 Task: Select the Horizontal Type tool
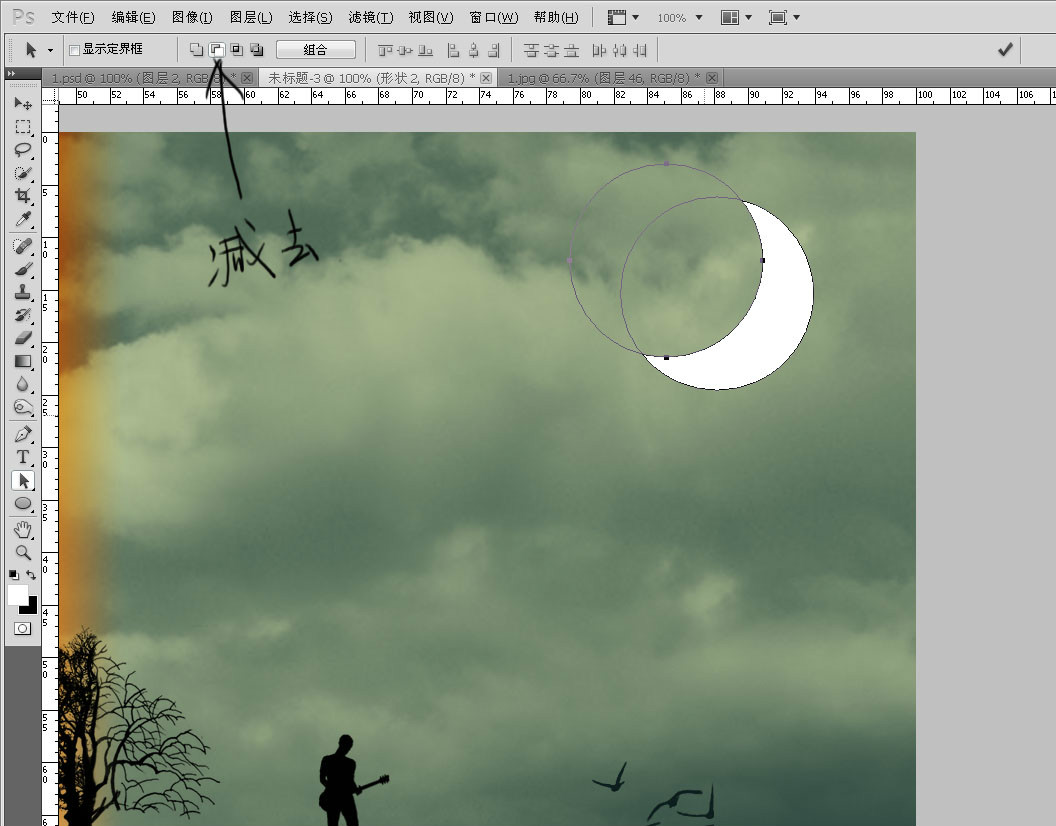coord(23,457)
